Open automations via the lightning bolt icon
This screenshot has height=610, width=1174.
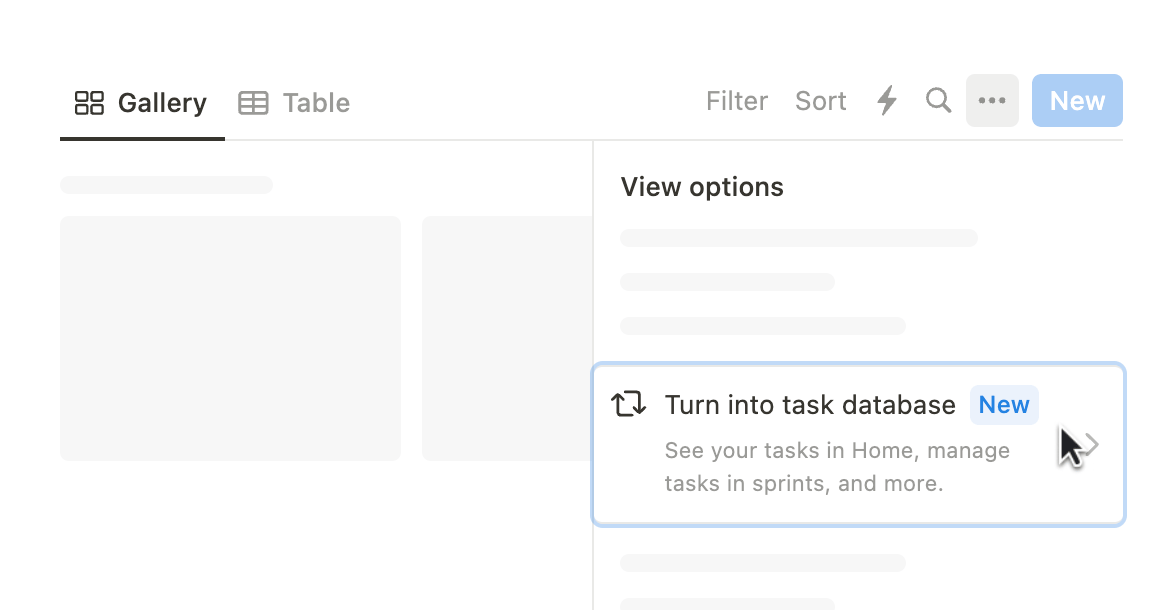[x=887, y=100]
